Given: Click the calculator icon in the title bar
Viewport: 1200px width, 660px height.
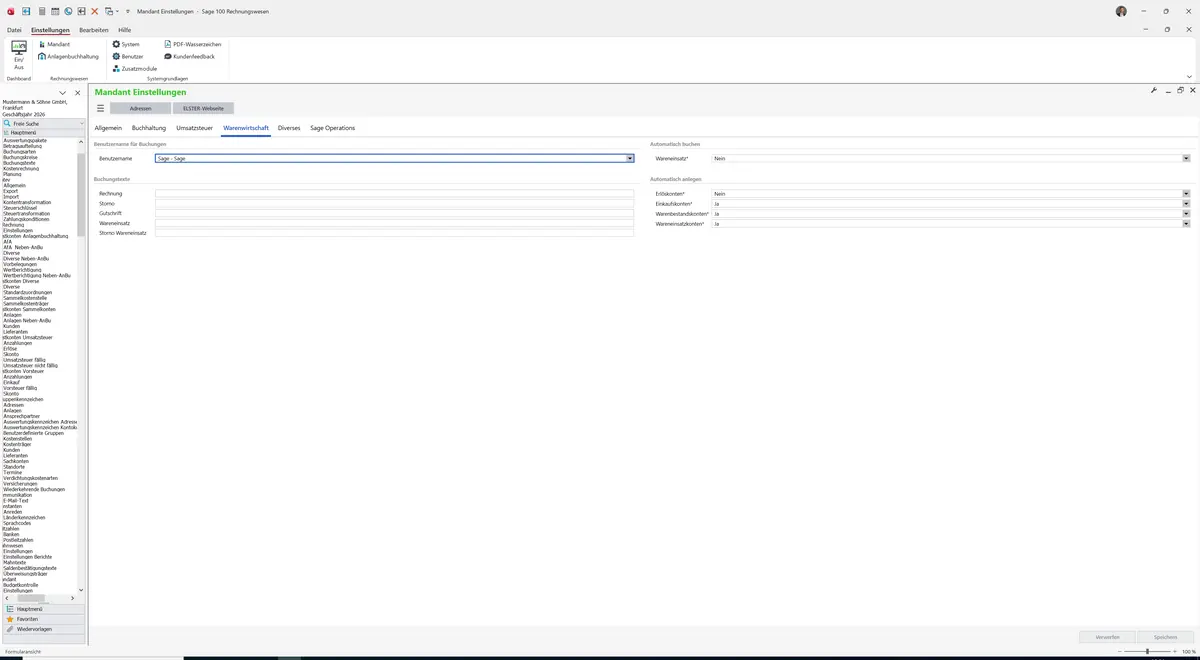Looking at the screenshot, I should (41, 11).
